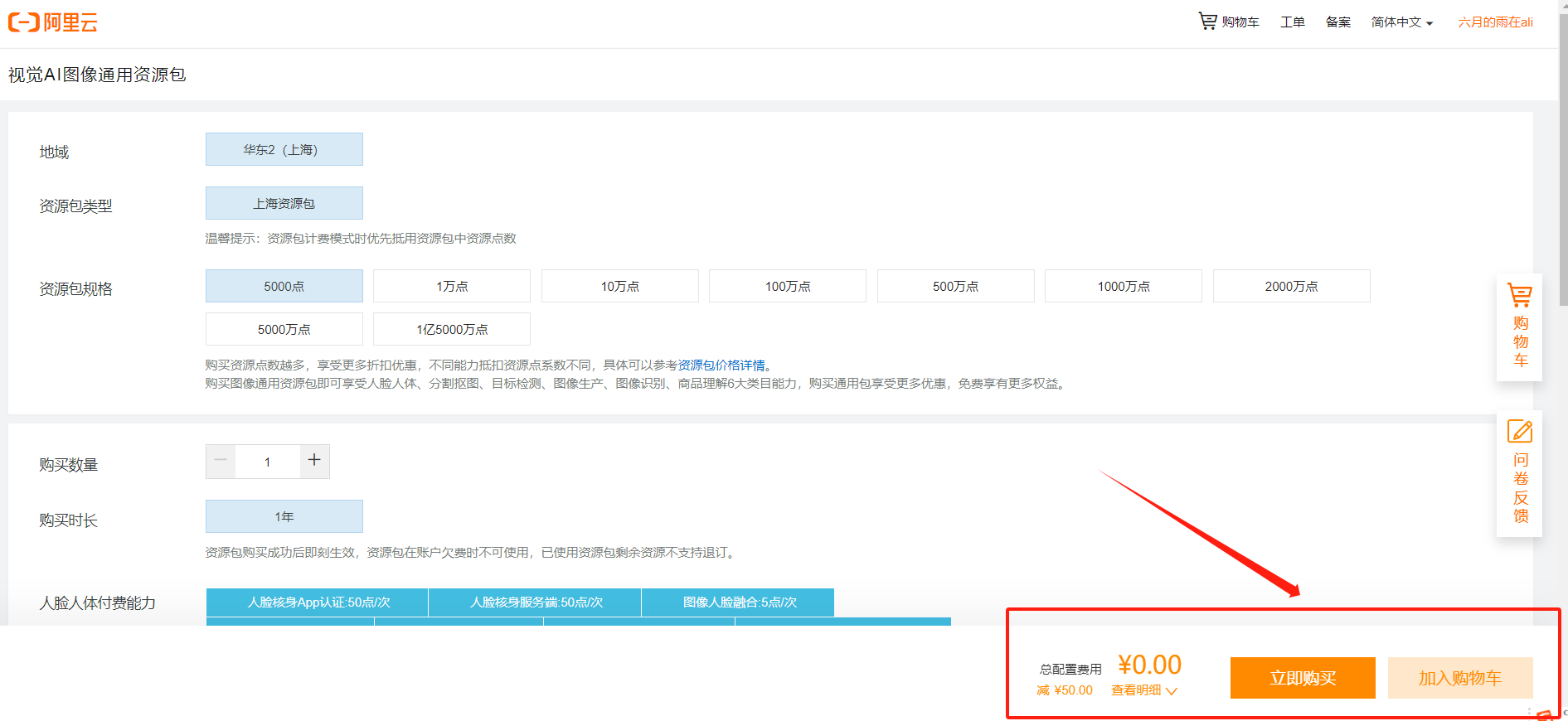Open the shopping cart icon in header
This screenshot has width=1568, height=721.
(x=1207, y=21)
